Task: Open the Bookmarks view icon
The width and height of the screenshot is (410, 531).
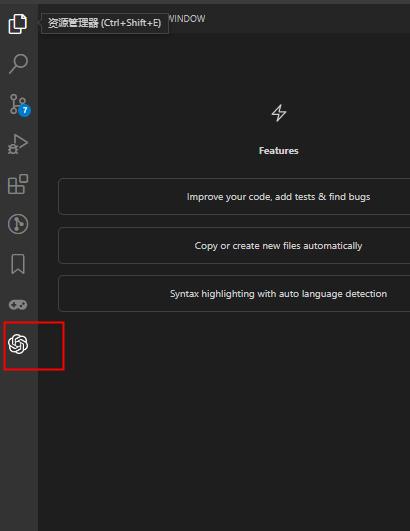Action: pyautogui.click(x=18, y=264)
